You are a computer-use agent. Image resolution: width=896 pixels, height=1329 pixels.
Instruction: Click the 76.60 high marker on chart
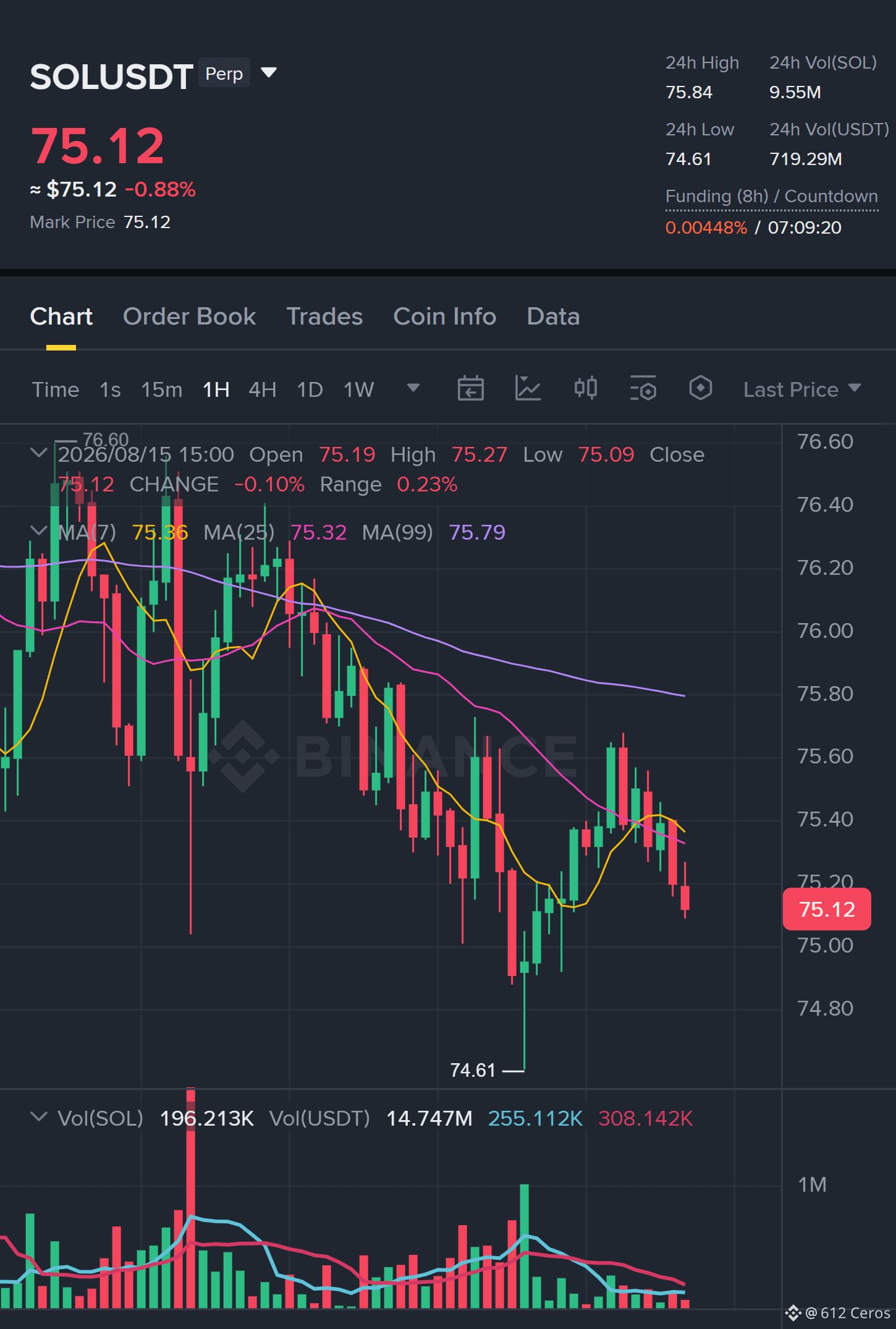106,439
